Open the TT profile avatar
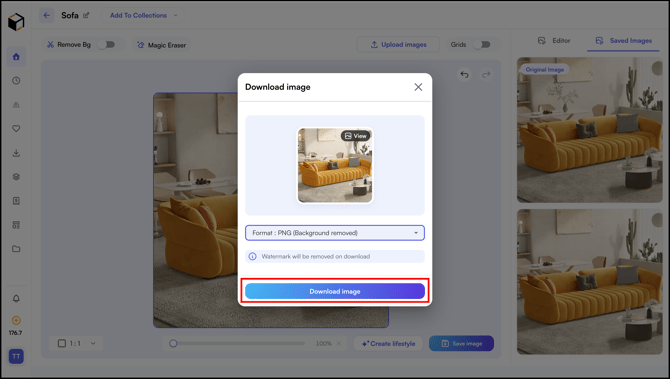The width and height of the screenshot is (670, 379). pos(16,356)
